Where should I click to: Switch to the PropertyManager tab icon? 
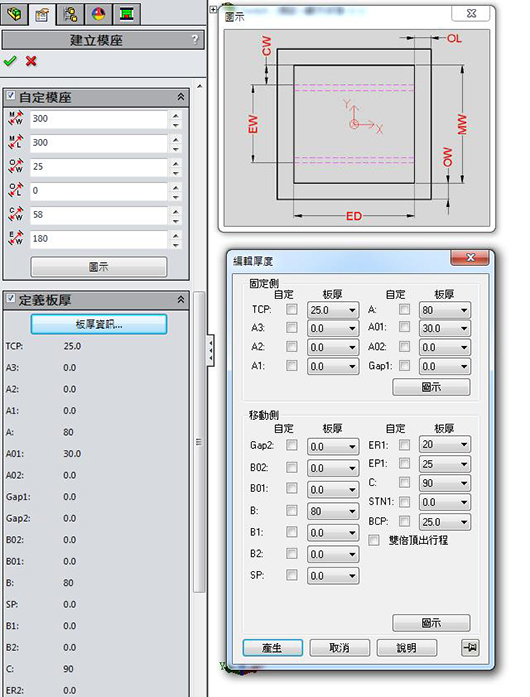(x=42, y=15)
